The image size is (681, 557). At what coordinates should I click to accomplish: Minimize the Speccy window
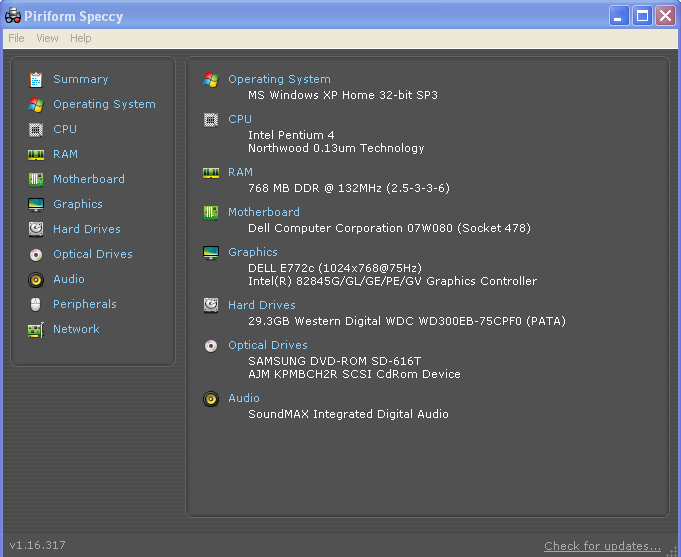(x=619, y=16)
